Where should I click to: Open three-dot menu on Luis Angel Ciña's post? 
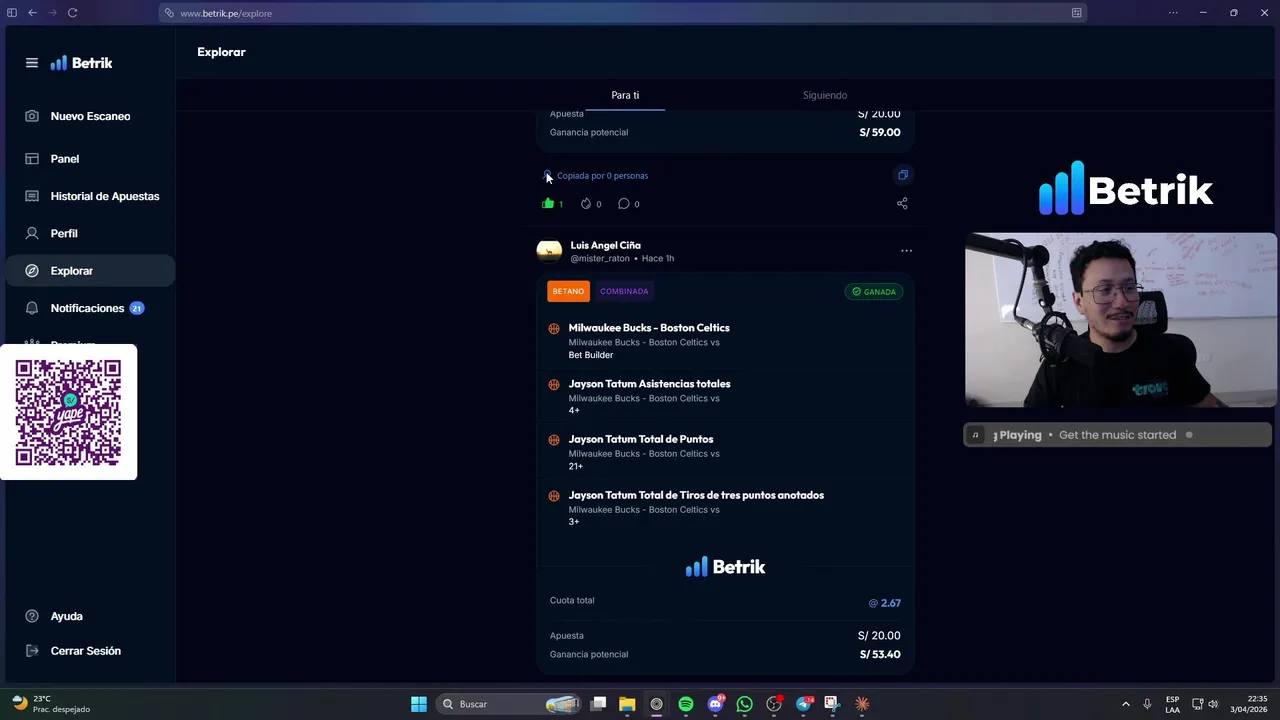(906, 251)
